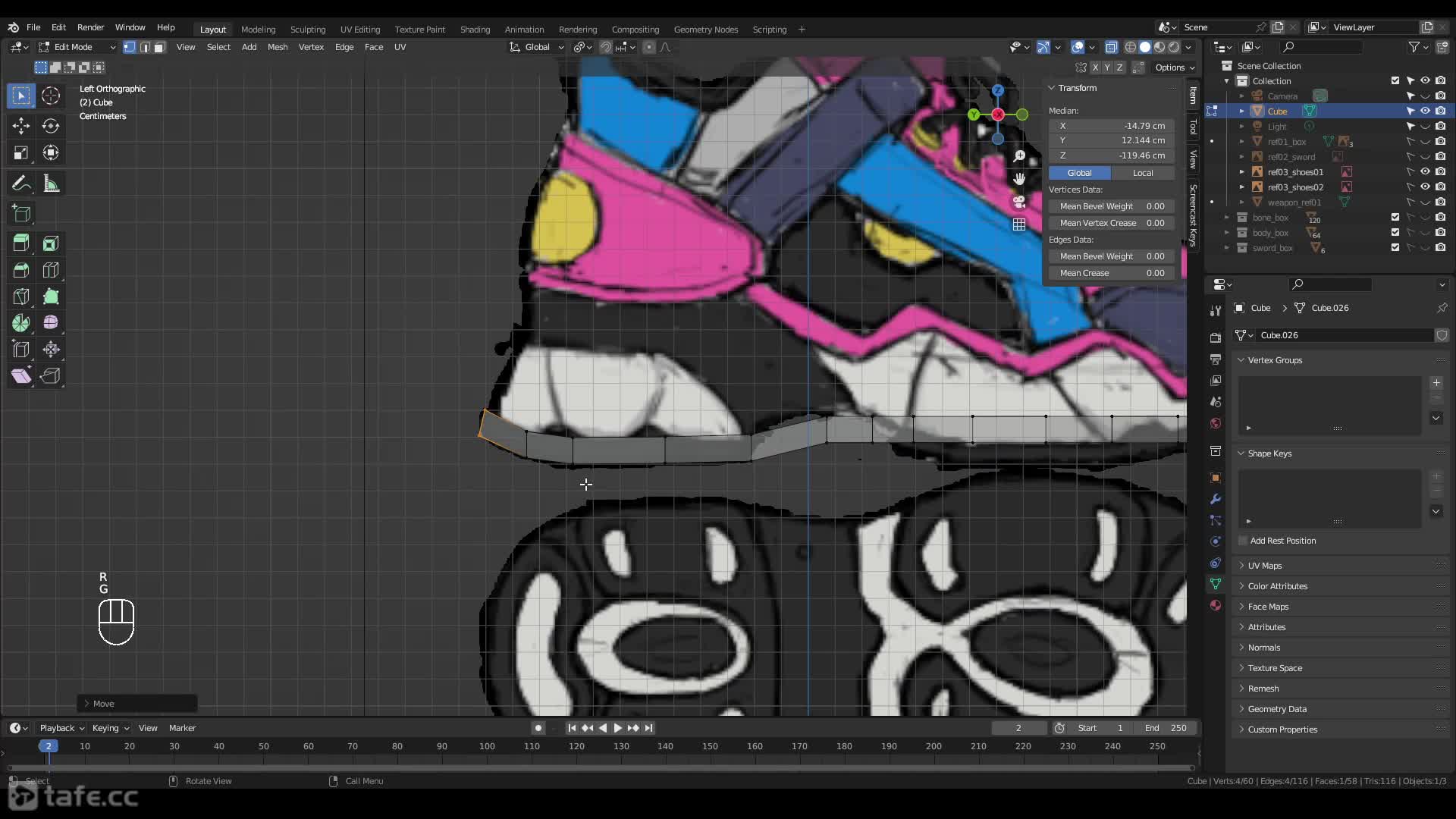Switch to the UV Editing workspace tab
Screen dimensions: 1456x819
(360, 30)
